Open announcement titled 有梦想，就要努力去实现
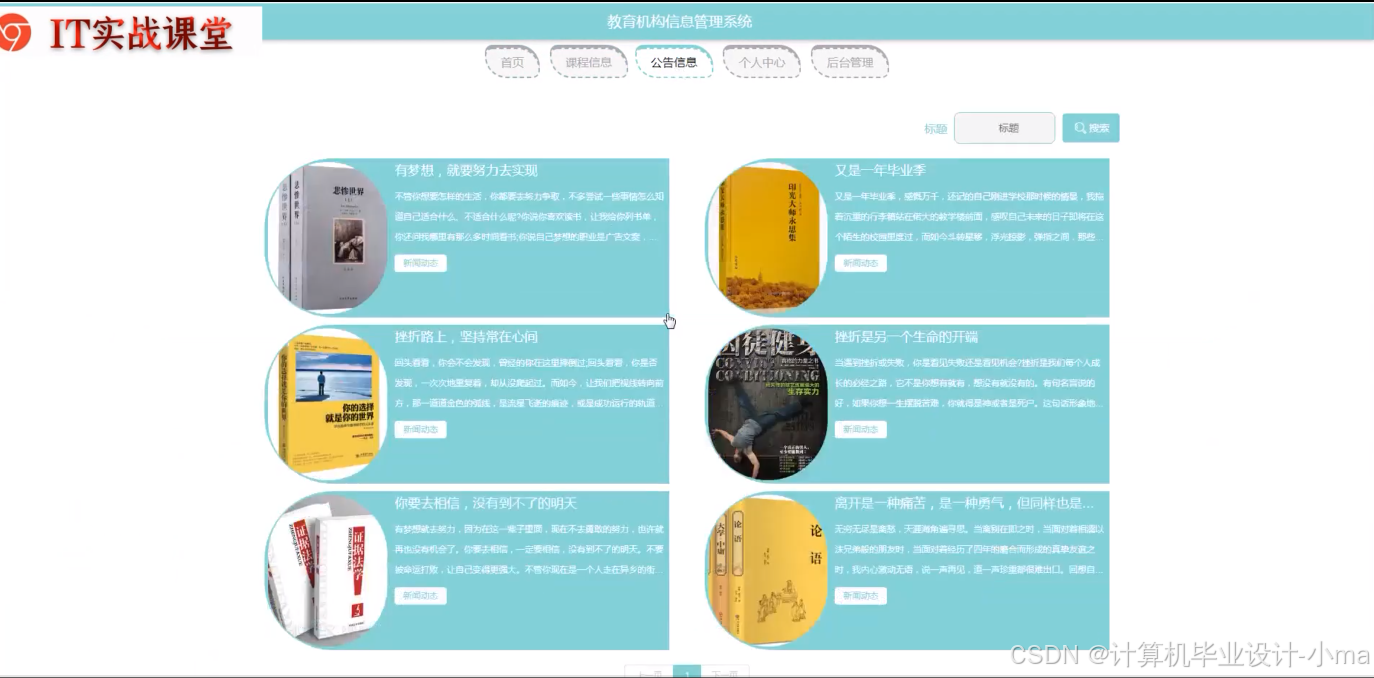This screenshot has height=678, width=1374. [466, 171]
